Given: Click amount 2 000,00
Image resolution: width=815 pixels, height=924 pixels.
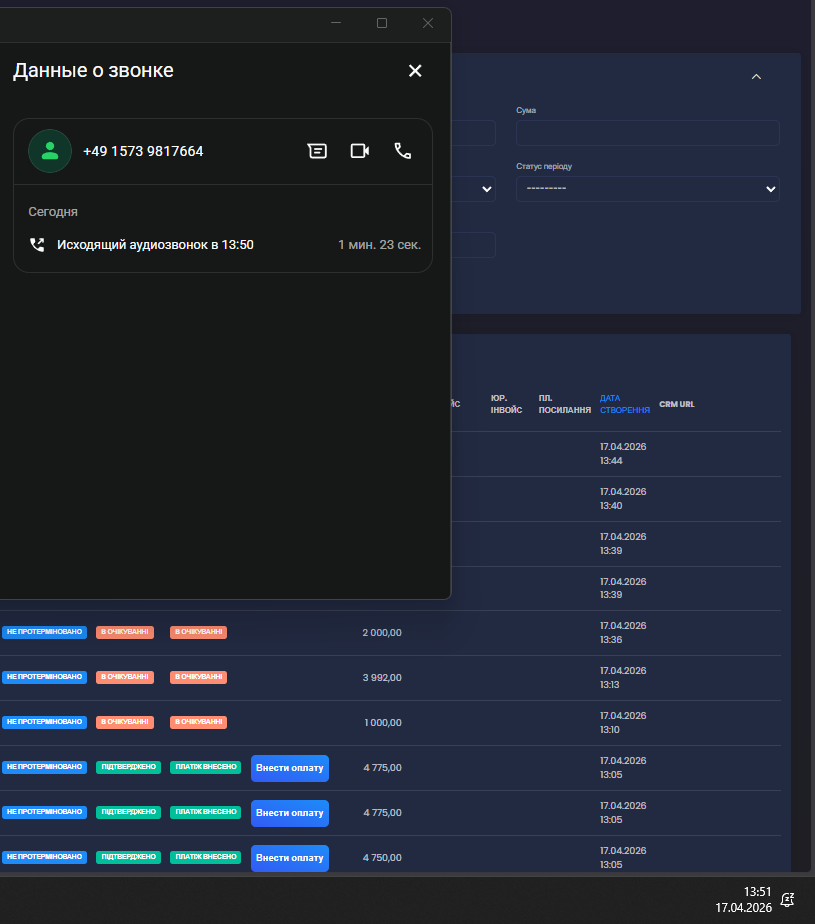Looking at the screenshot, I should [382, 633].
